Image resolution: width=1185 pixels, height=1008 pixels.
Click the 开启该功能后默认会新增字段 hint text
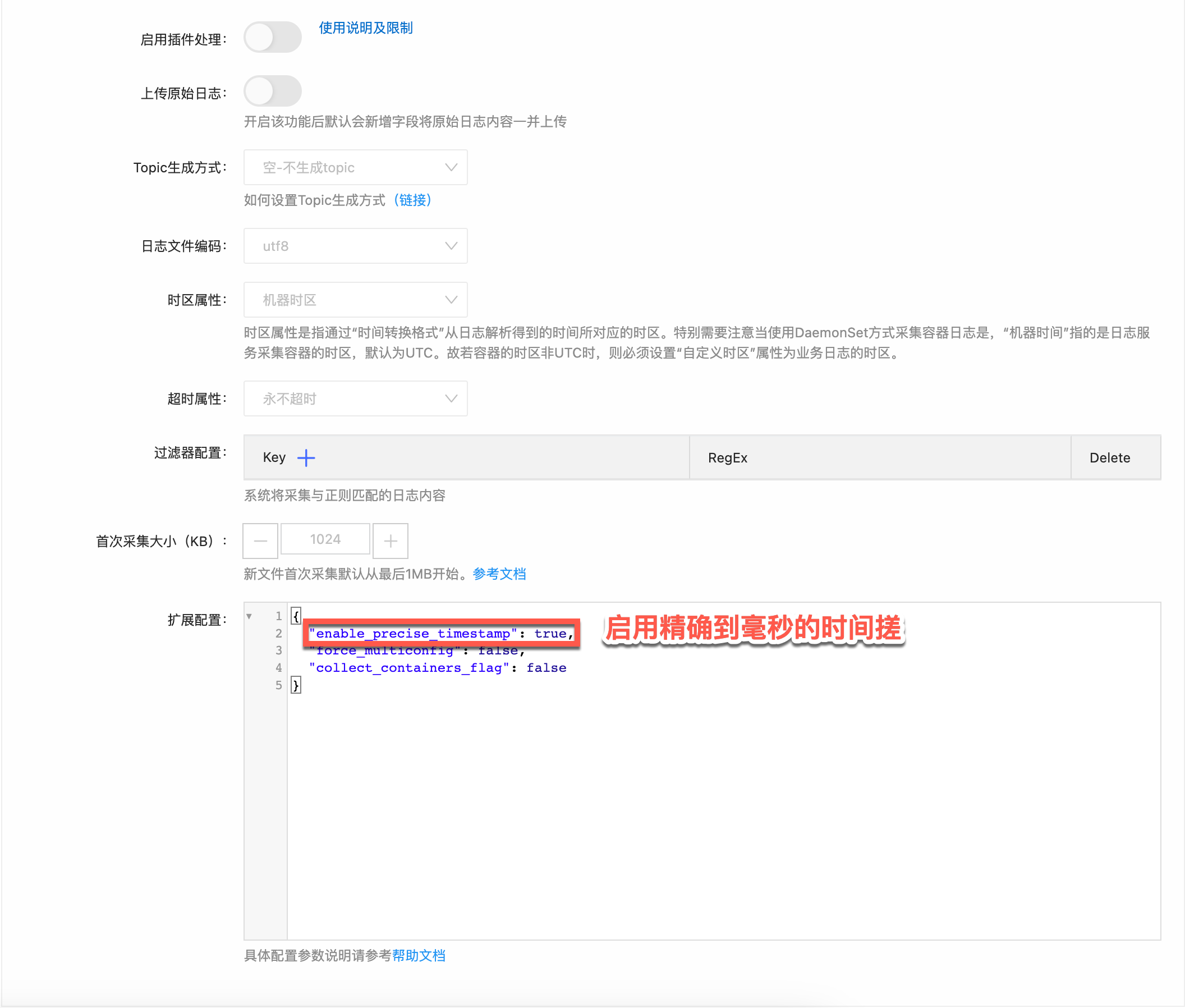point(405,122)
